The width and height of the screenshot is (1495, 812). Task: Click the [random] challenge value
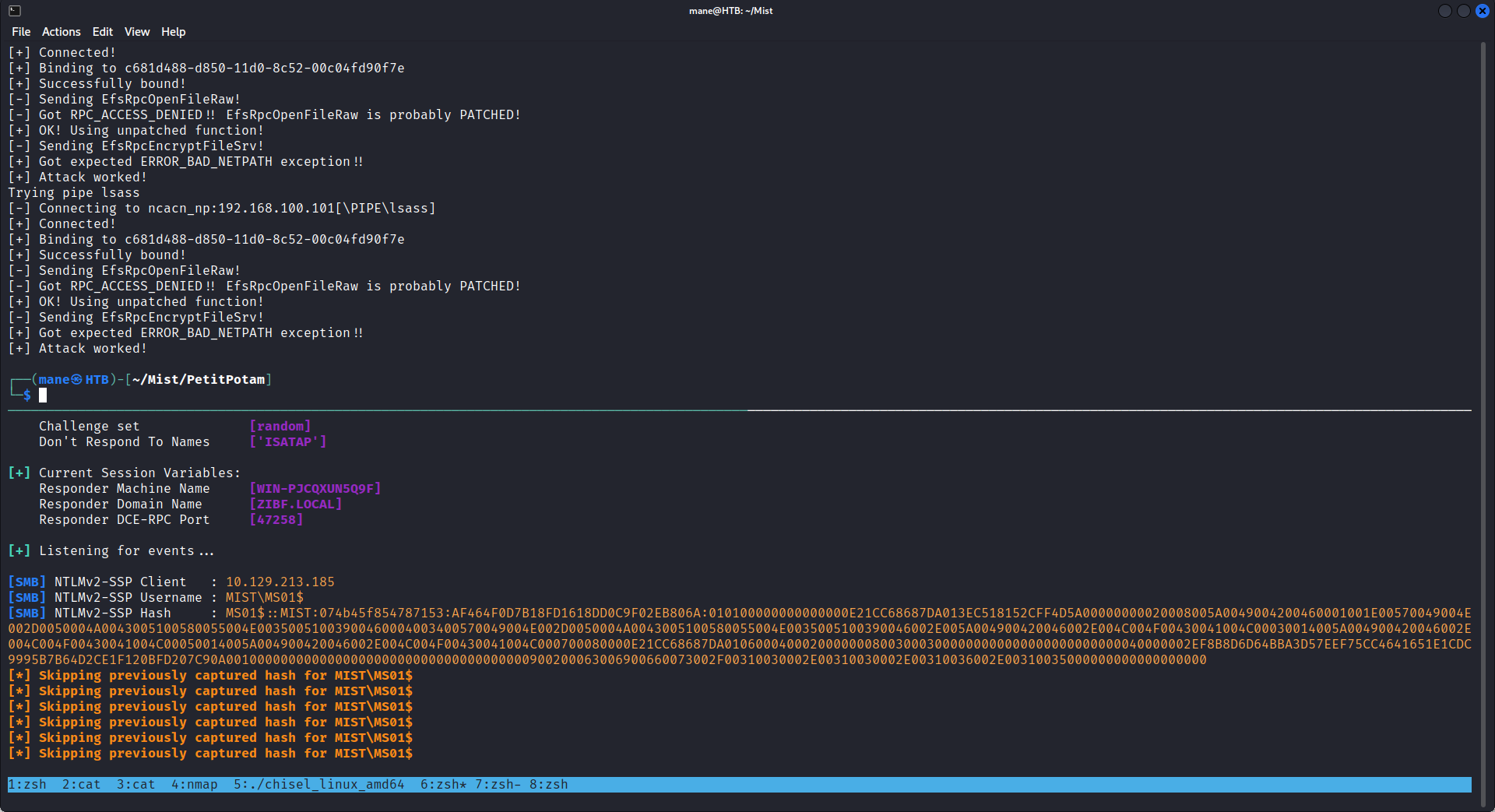tap(280, 427)
